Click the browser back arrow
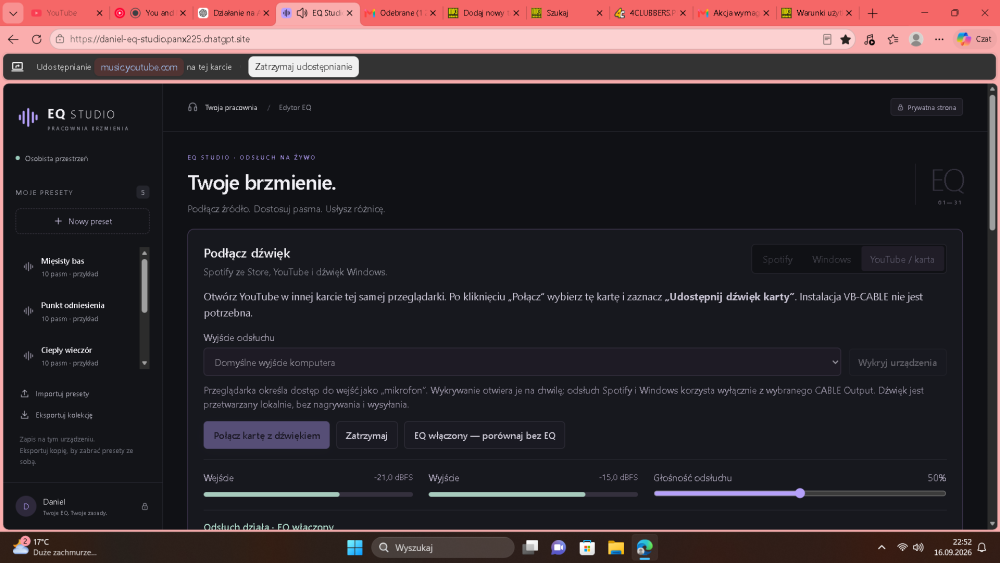Image resolution: width=1000 pixels, height=563 pixels. 13,39
